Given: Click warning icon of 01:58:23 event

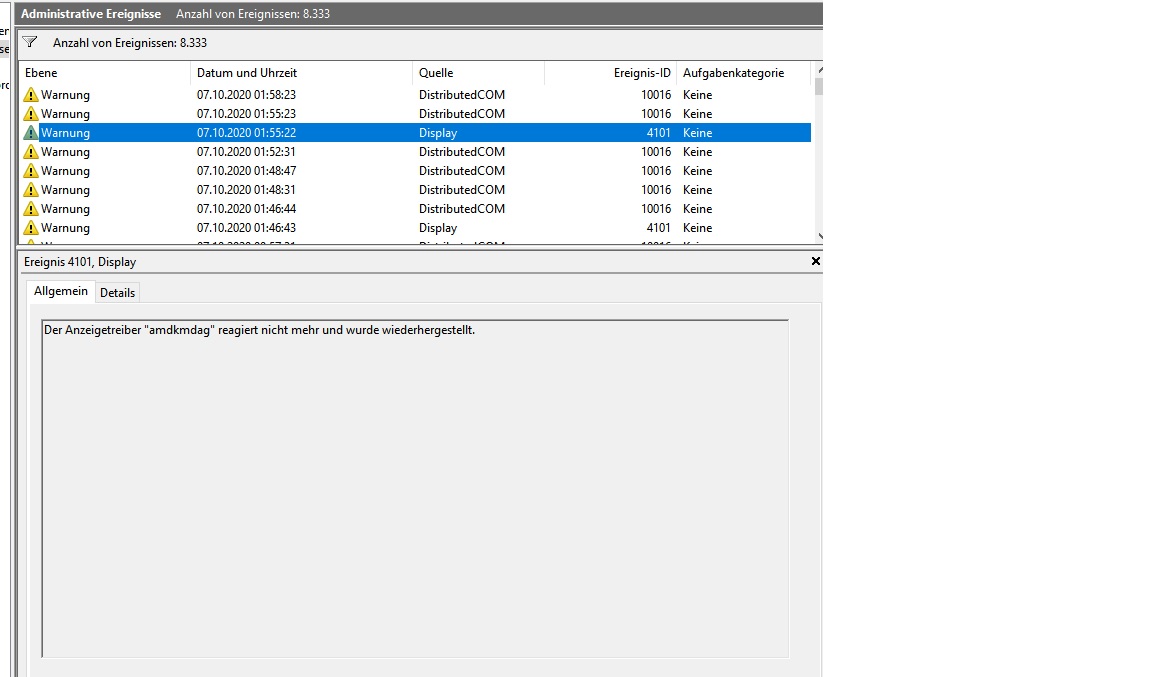Looking at the screenshot, I should [x=31, y=95].
